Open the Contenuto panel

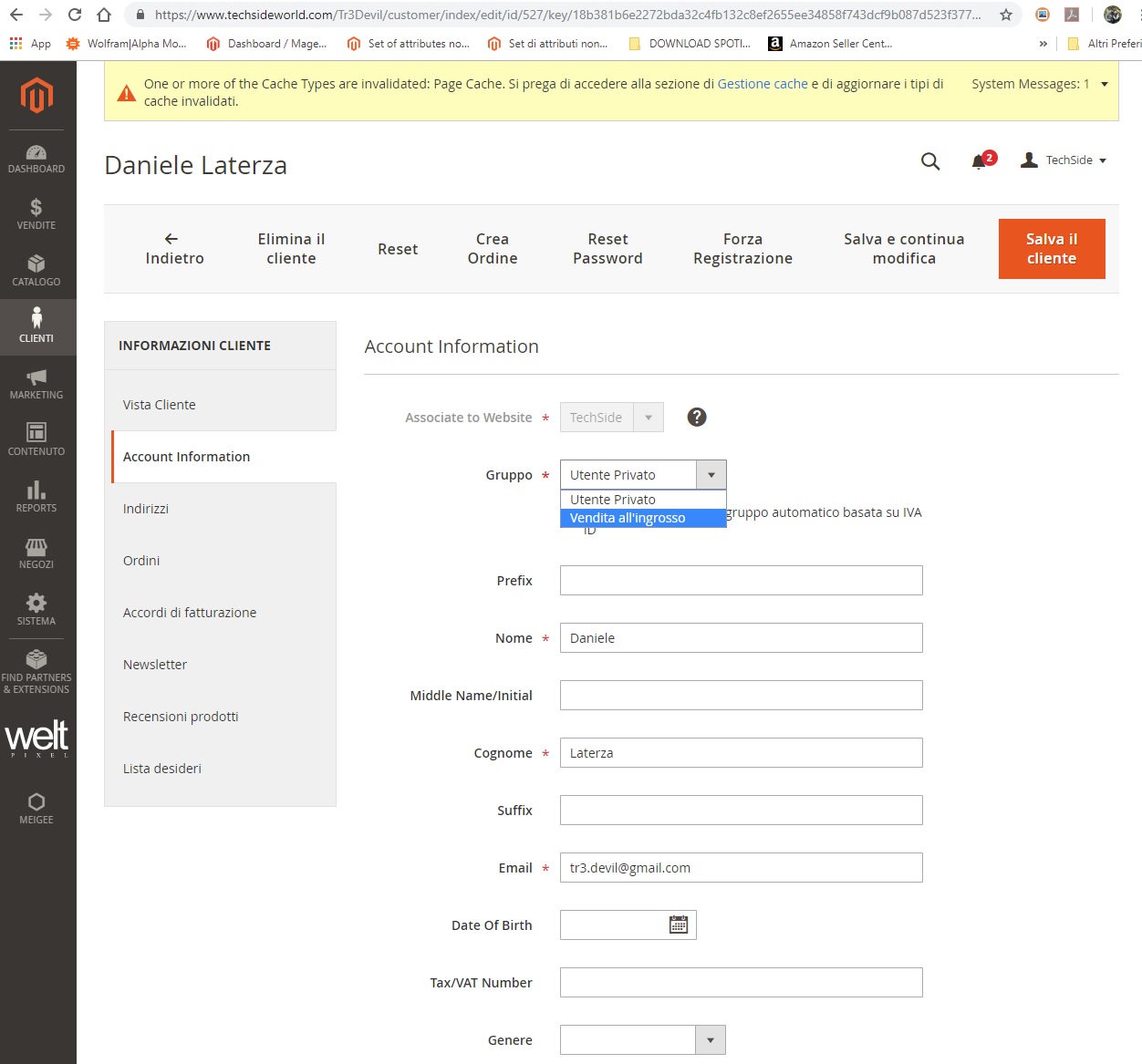point(36,439)
